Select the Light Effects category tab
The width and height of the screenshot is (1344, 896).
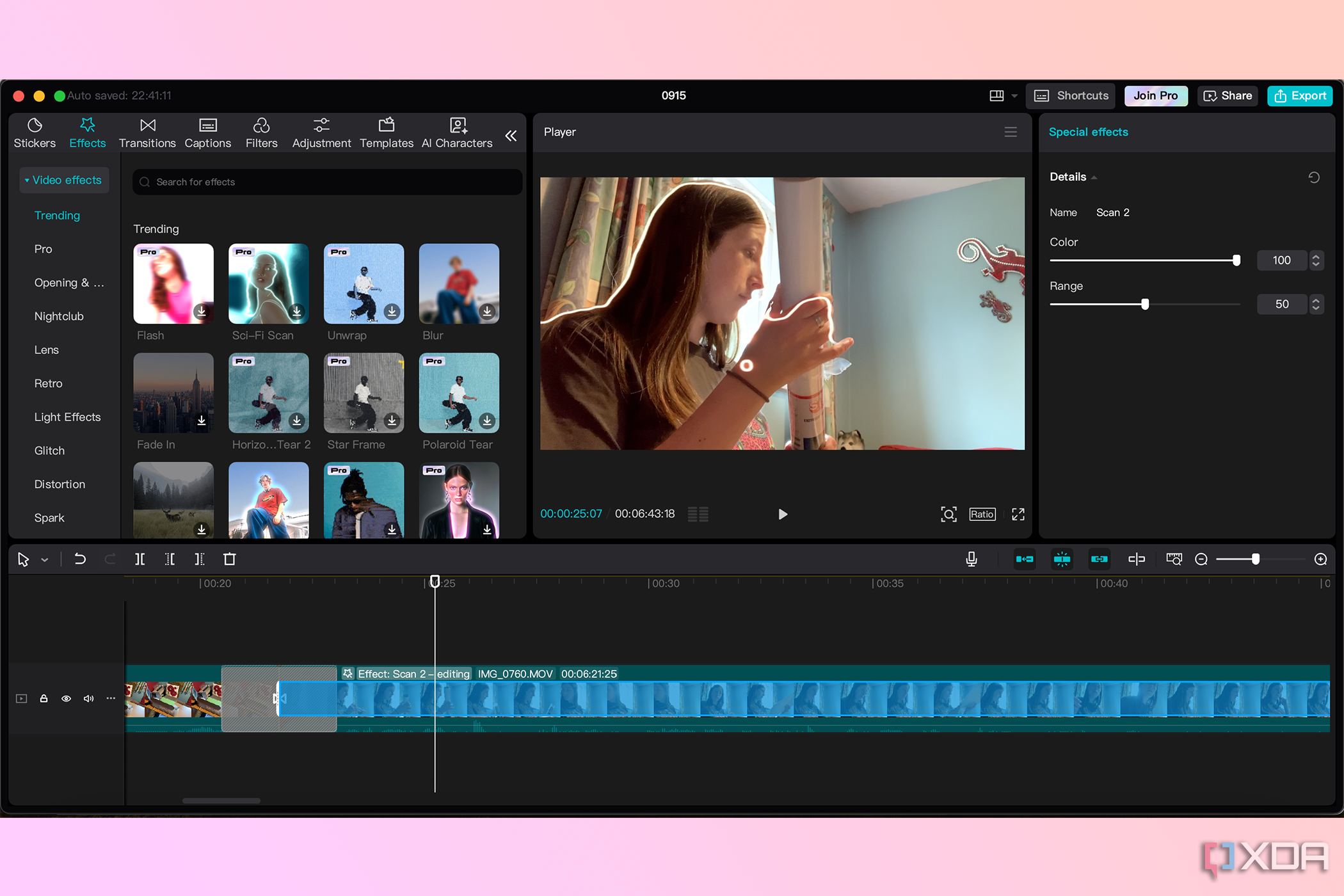67,416
